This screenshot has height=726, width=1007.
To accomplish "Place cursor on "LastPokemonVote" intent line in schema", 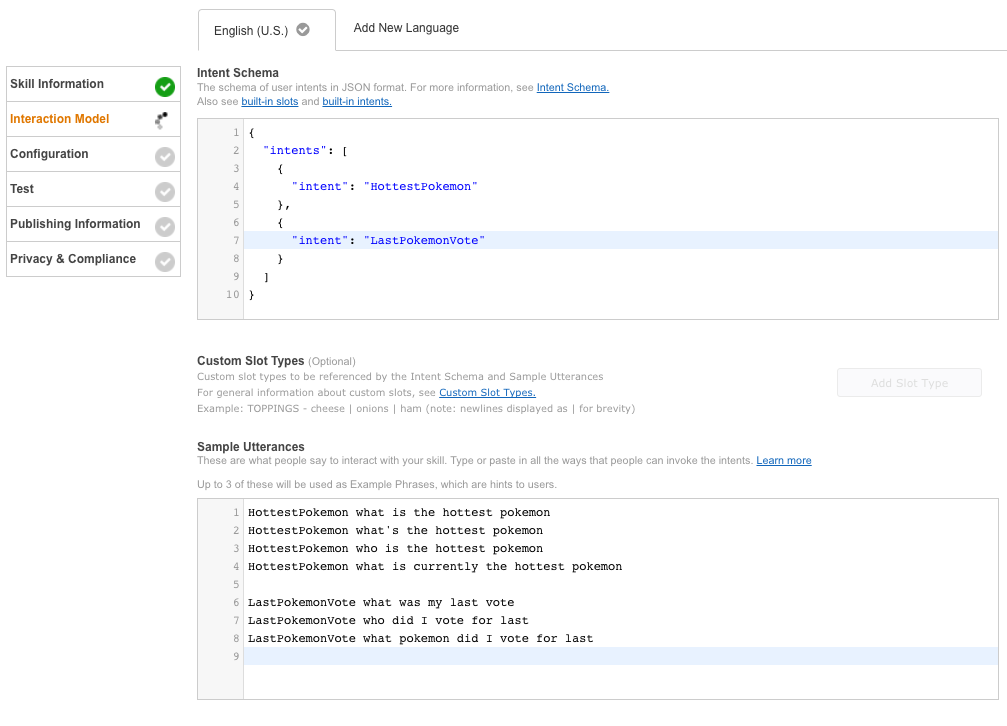I will (620, 240).
